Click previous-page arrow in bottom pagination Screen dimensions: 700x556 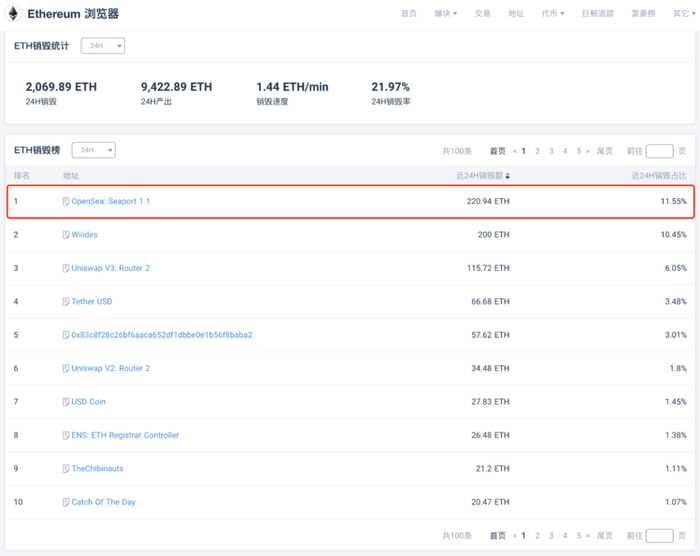click(515, 536)
